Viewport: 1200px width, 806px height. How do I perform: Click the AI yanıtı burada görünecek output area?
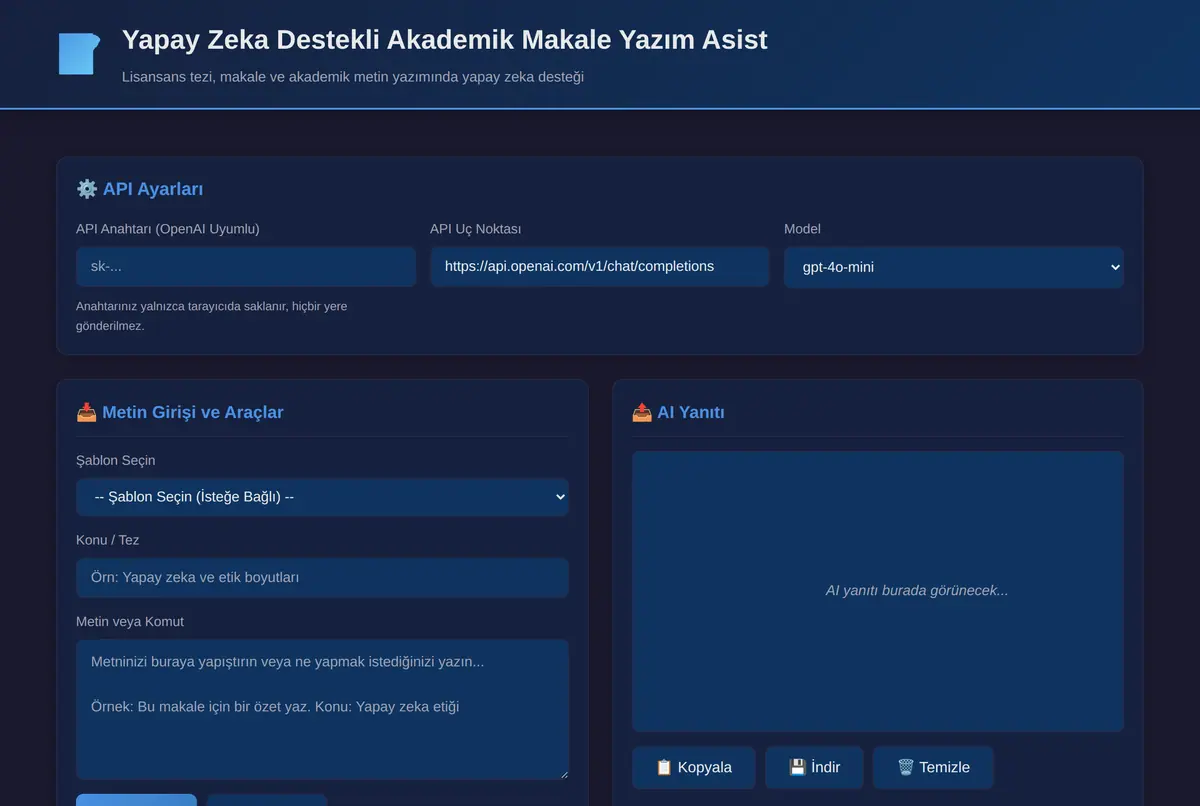pos(878,591)
